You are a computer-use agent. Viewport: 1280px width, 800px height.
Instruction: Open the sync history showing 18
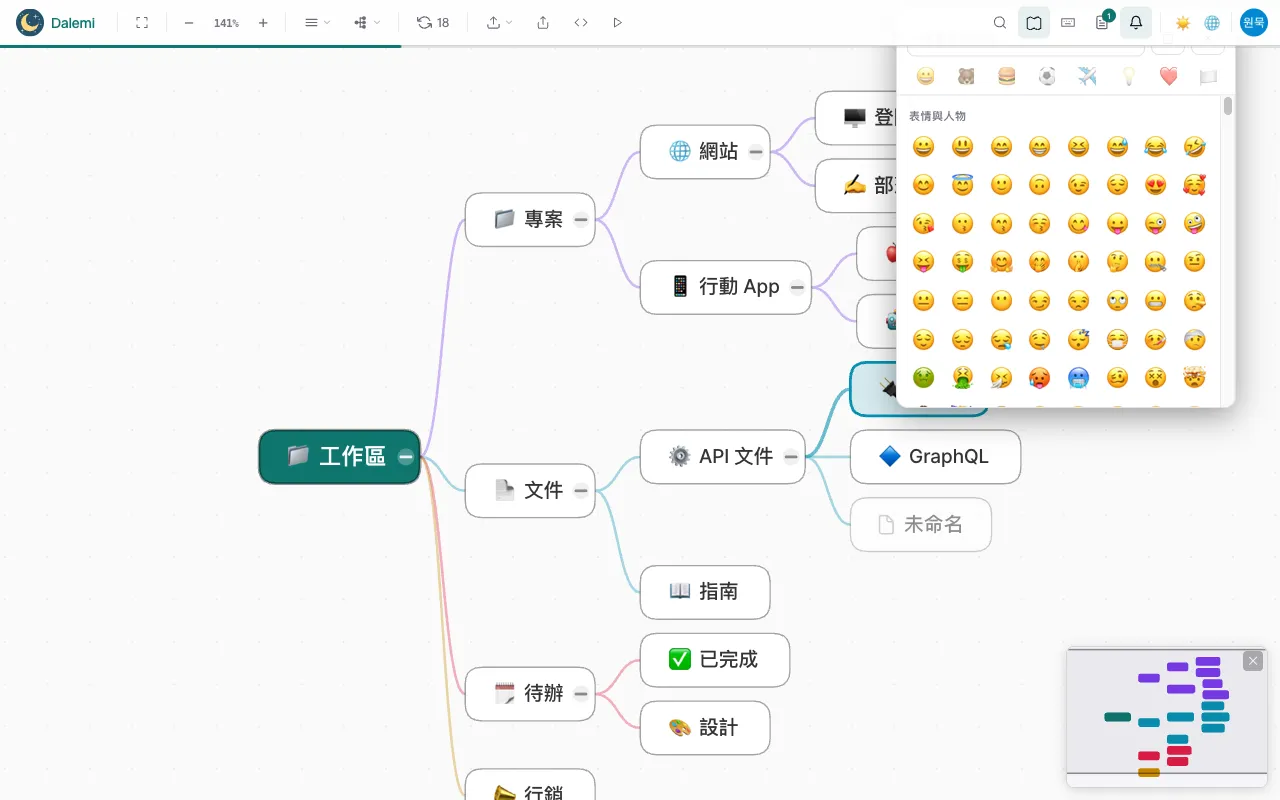click(x=433, y=22)
